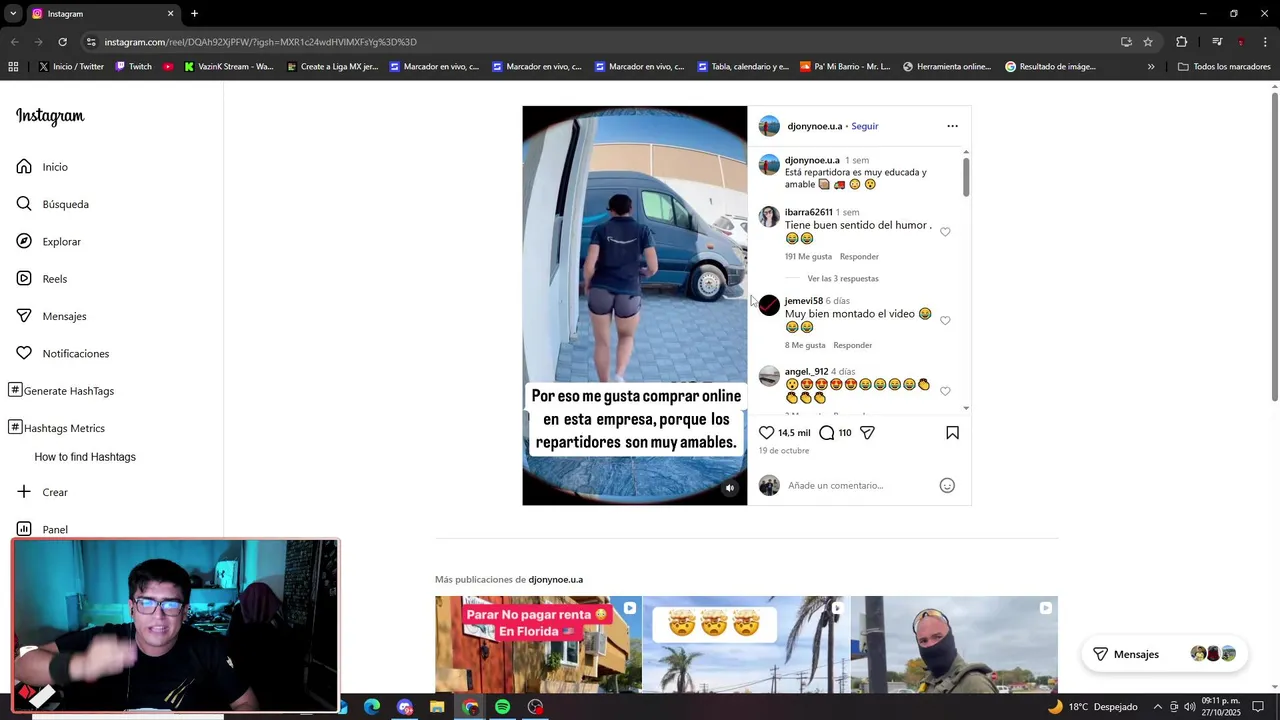Follow djonynoe.u.a with Seguir
The height and width of the screenshot is (720, 1280).
[865, 126]
